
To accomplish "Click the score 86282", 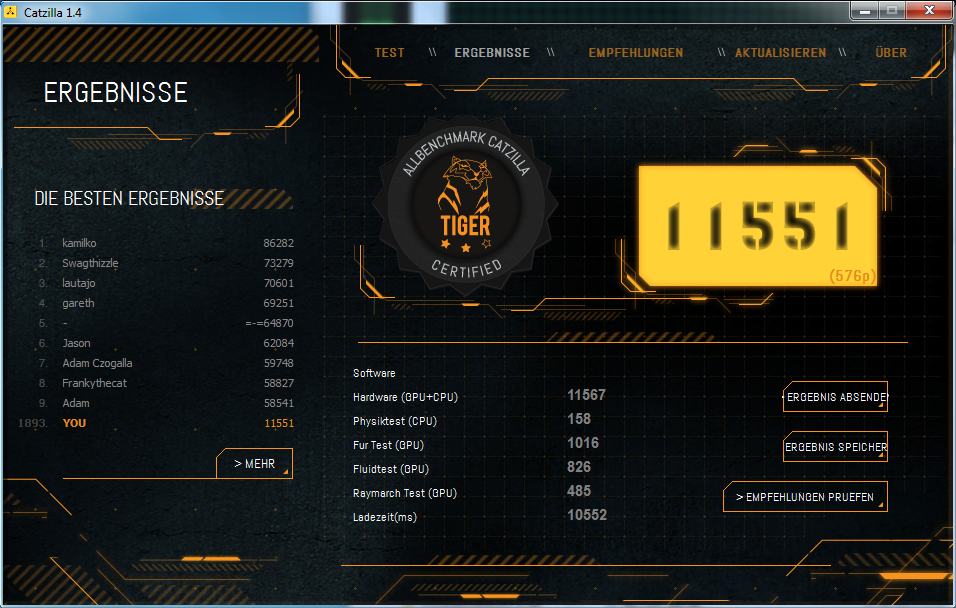I will pos(279,243).
